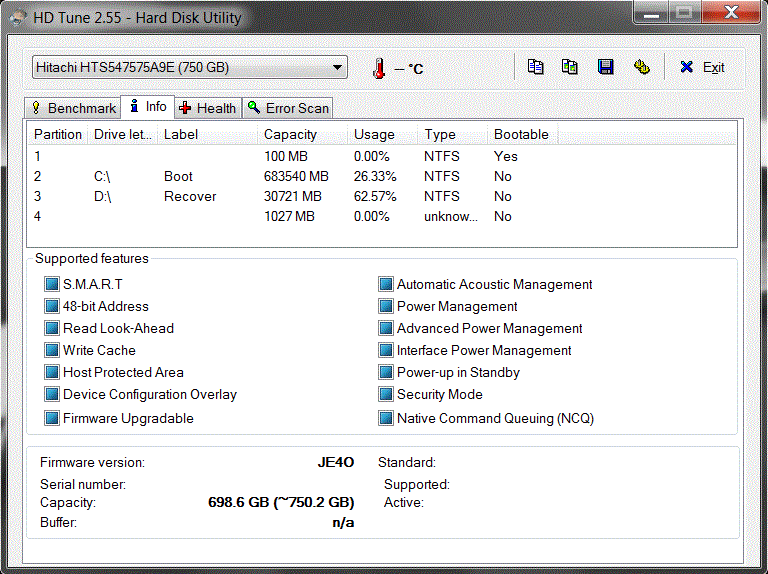Click the Type column header
The width and height of the screenshot is (768, 574).
[x=453, y=134]
